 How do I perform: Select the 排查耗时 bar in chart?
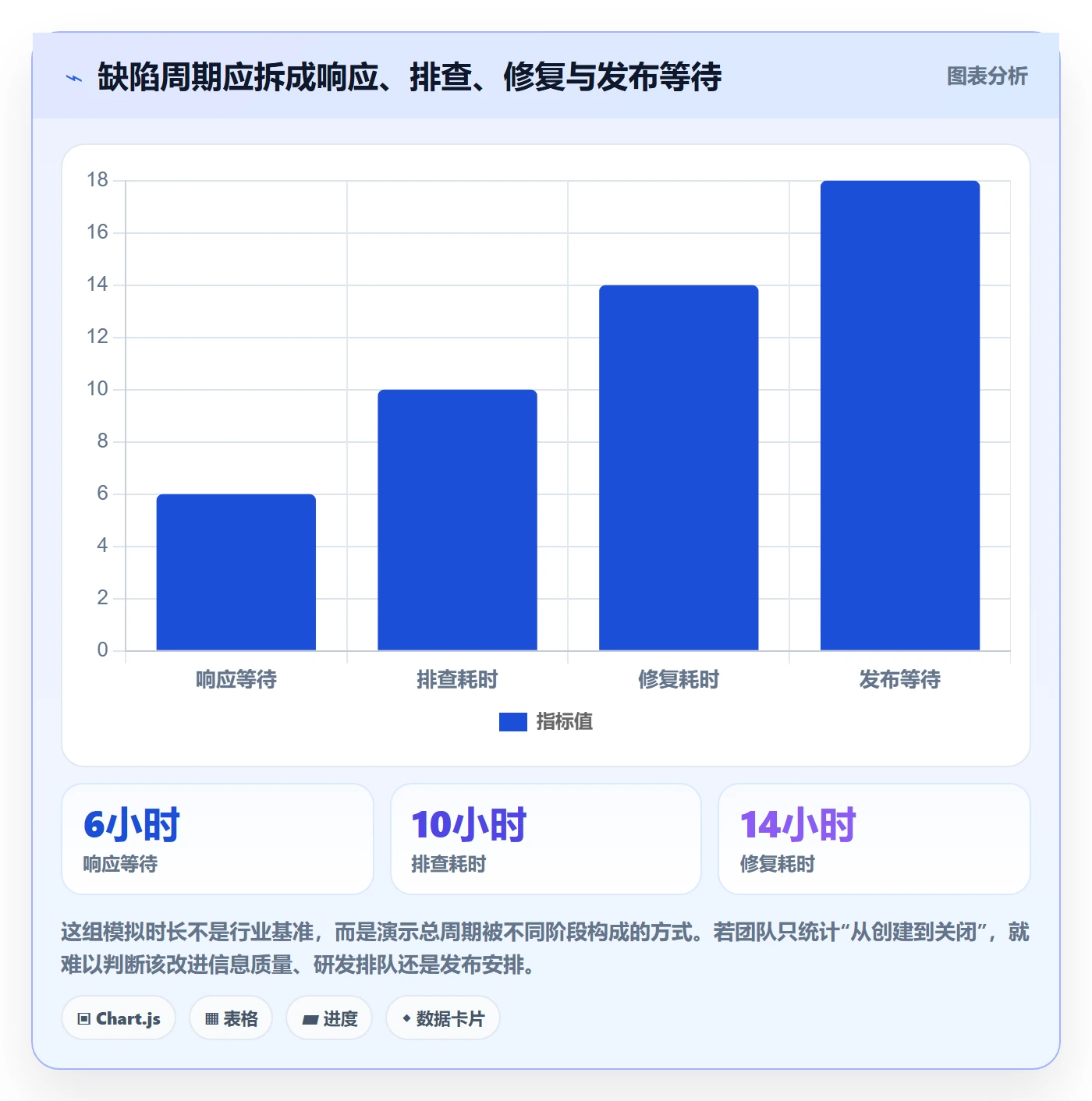[x=457, y=520]
